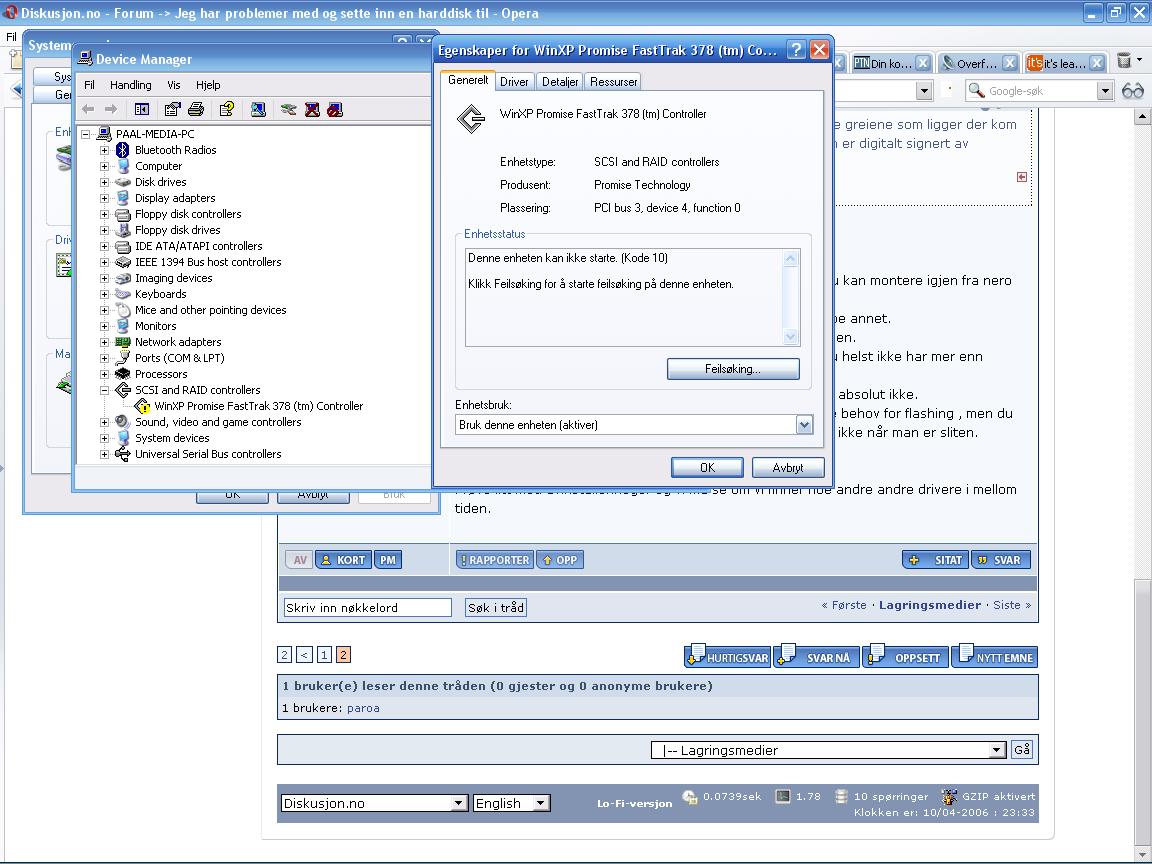The image size is (1152, 864).
Task: Click the Uninstall device toolbar icon
Action: click(312, 109)
